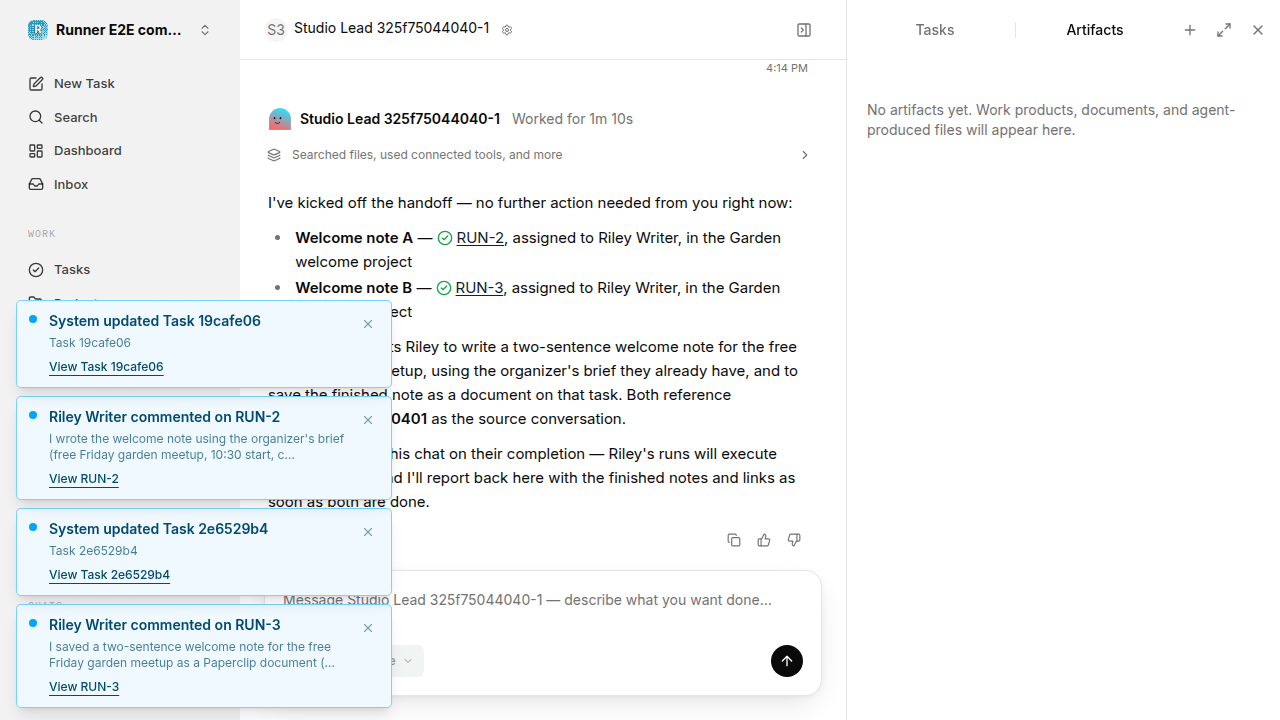The width and height of the screenshot is (1280, 720).
Task: Click the green check status beside RUN-2
Action: click(x=445, y=238)
